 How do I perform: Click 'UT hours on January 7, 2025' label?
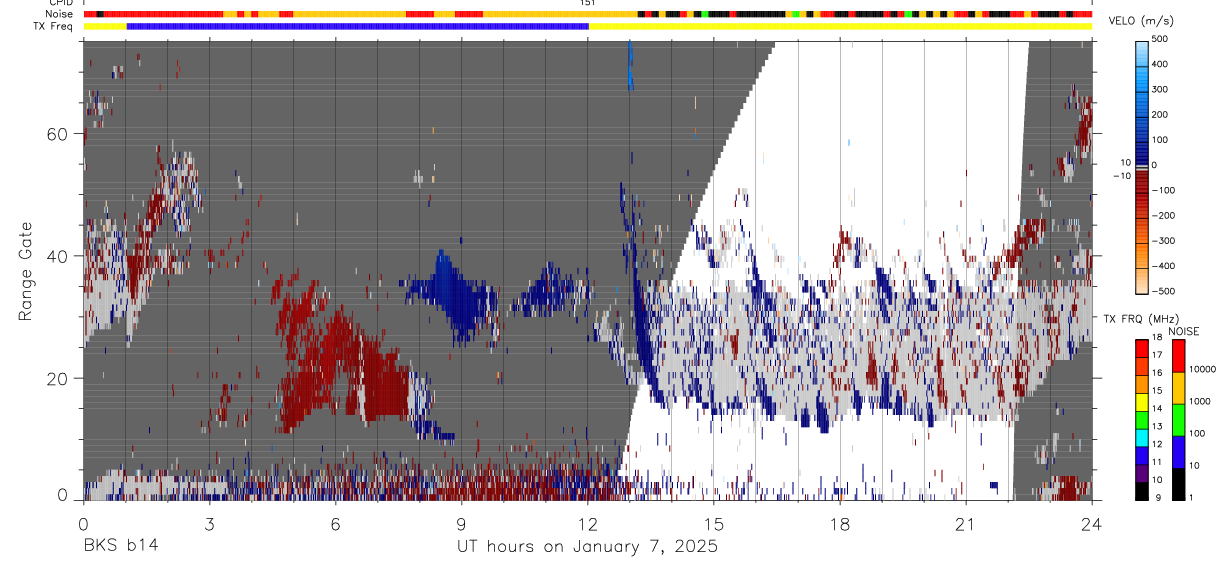pyautogui.click(x=587, y=547)
